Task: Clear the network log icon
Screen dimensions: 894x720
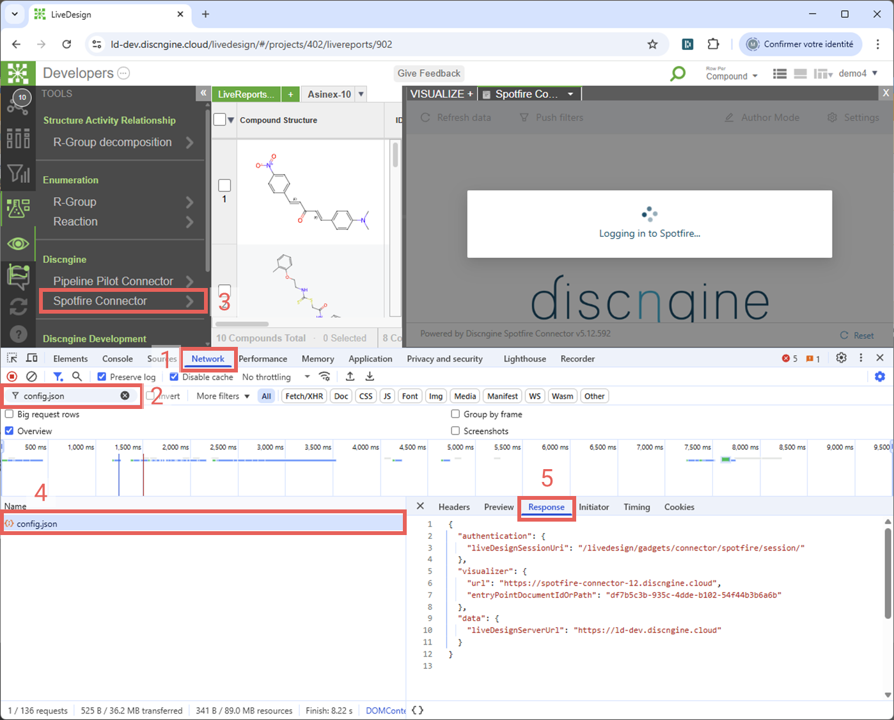Action: (32, 376)
